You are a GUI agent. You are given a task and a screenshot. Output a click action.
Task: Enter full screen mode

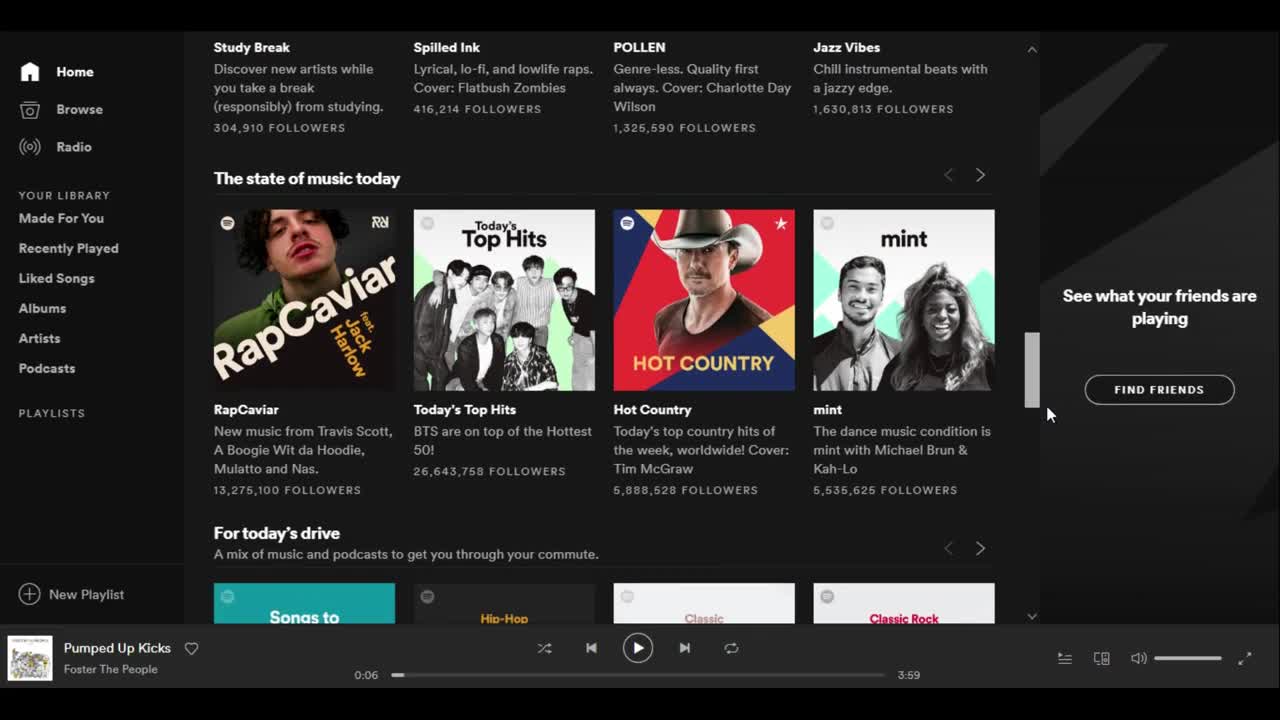click(x=1245, y=658)
